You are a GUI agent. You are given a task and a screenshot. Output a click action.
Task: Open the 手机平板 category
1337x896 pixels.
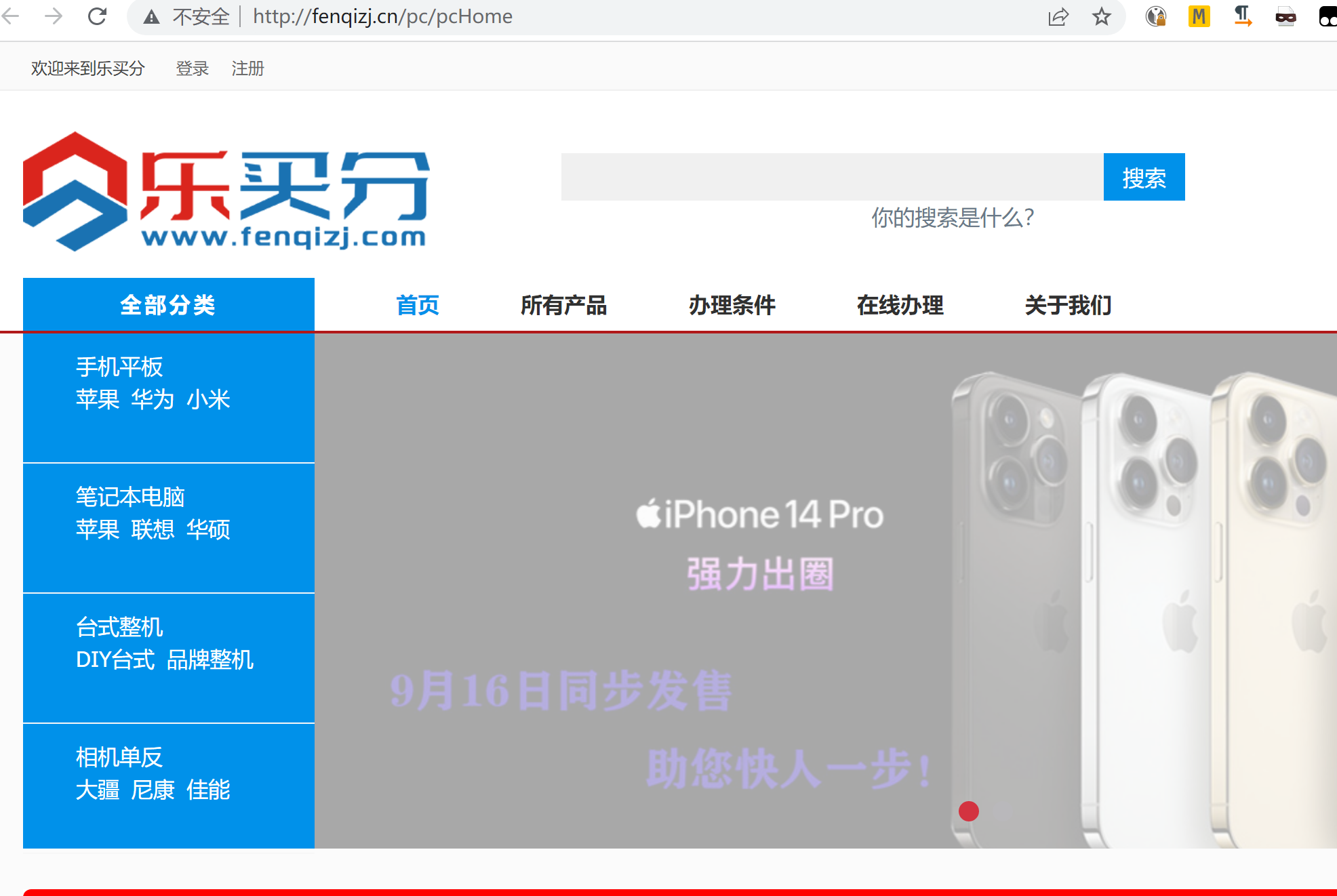119,367
